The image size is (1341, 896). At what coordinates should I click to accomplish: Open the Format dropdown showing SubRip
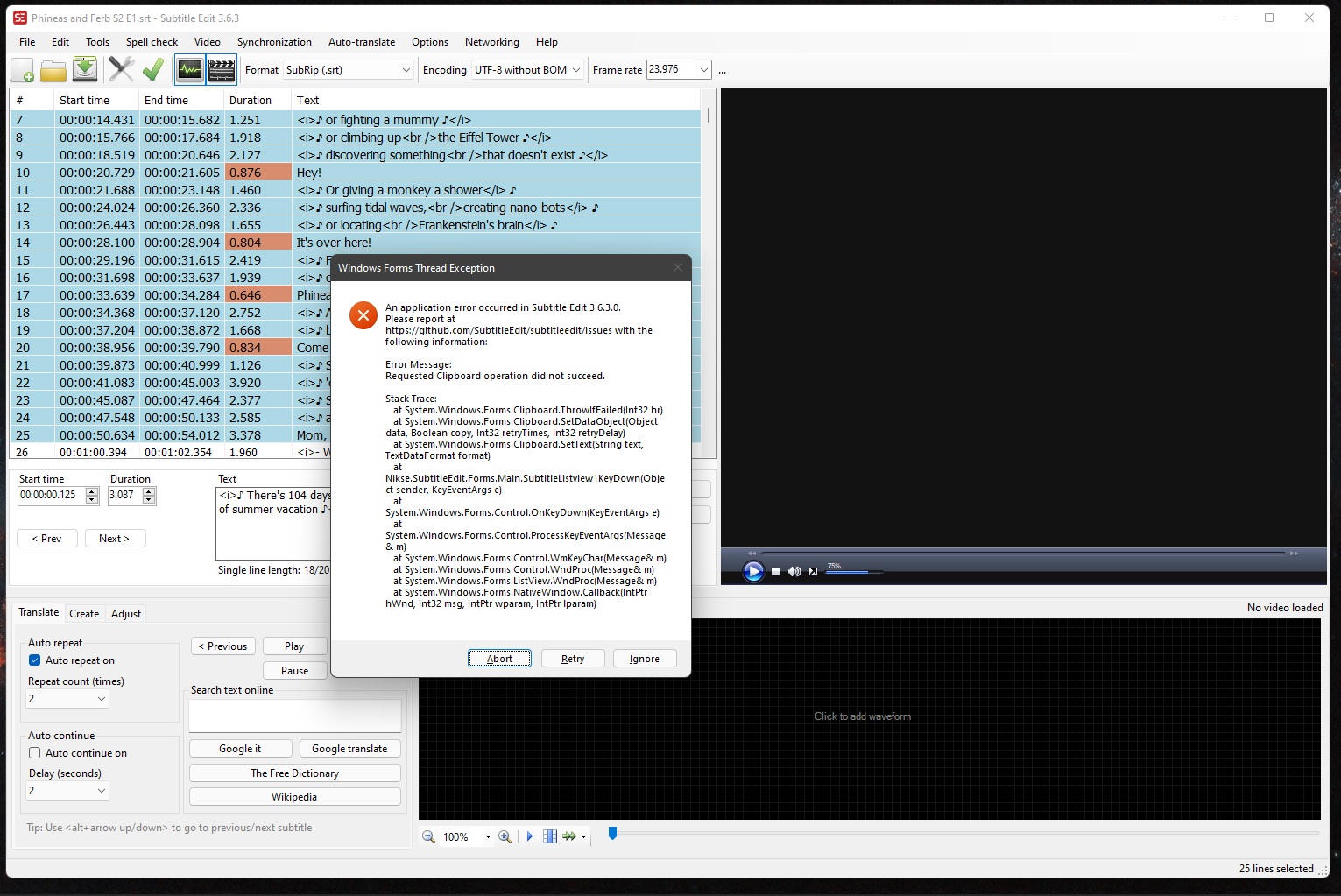[x=406, y=69]
